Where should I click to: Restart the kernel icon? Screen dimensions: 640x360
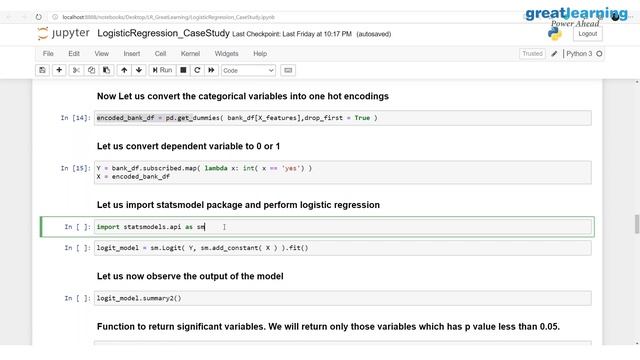(197, 70)
